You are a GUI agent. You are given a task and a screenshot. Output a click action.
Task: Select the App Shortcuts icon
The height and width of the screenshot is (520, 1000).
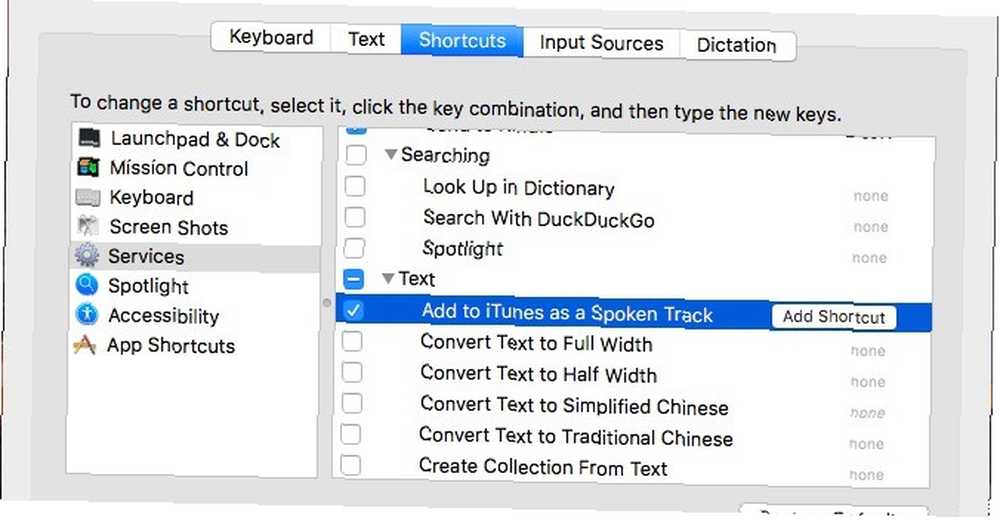pyautogui.click(x=85, y=345)
